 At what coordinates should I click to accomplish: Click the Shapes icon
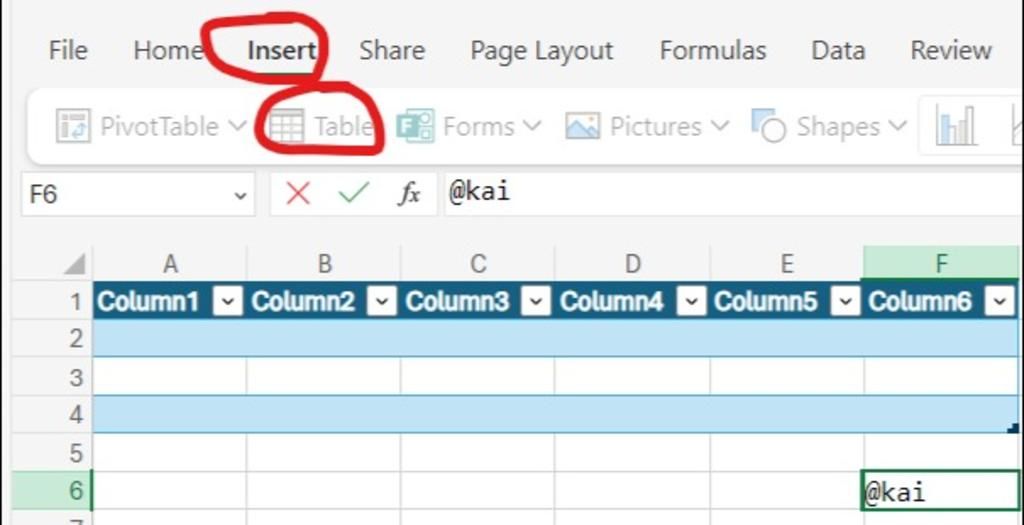coord(768,126)
